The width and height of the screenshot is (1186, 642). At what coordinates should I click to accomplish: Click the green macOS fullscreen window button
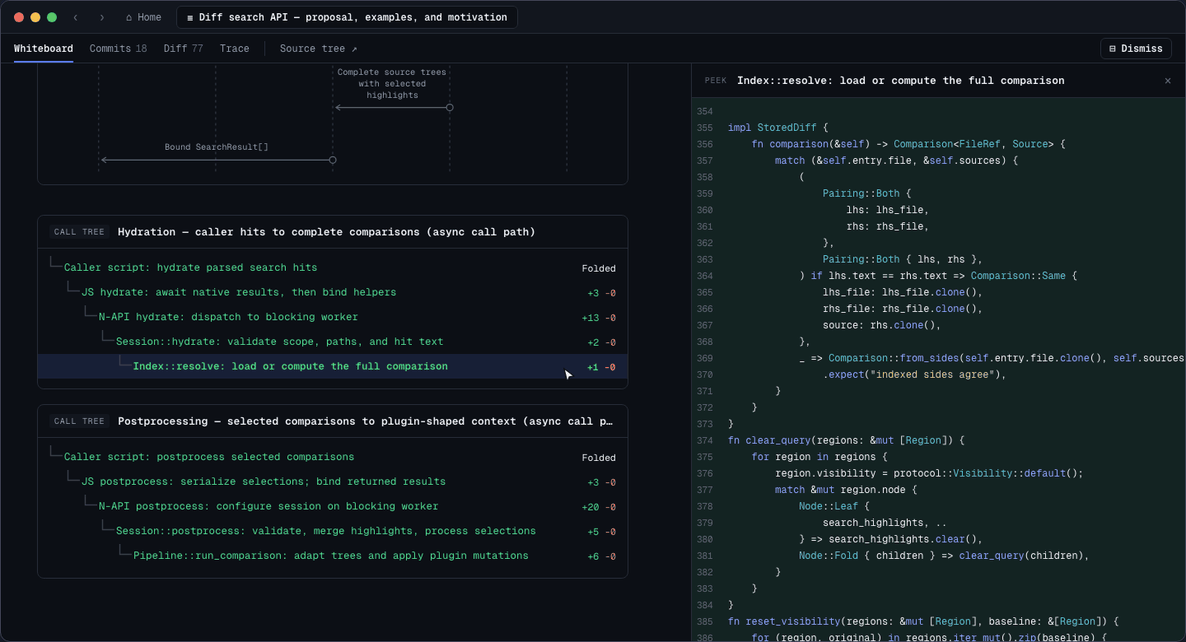coord(52,17)
